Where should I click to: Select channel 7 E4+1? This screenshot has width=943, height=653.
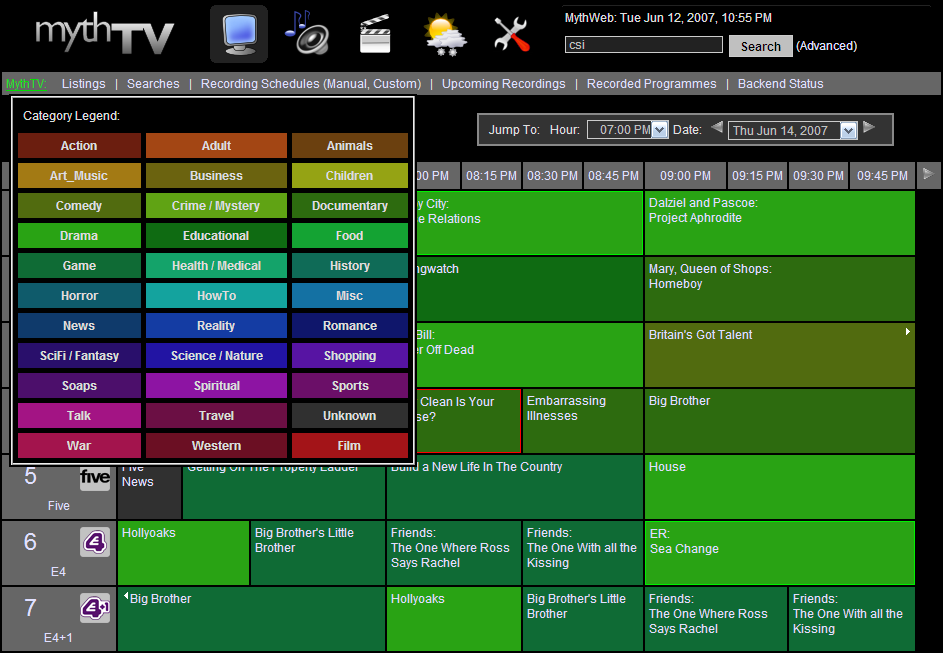58,619
